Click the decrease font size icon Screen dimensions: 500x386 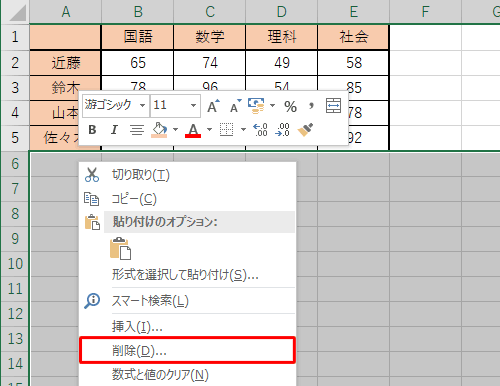pyautogui.click(x=236, y=106)
